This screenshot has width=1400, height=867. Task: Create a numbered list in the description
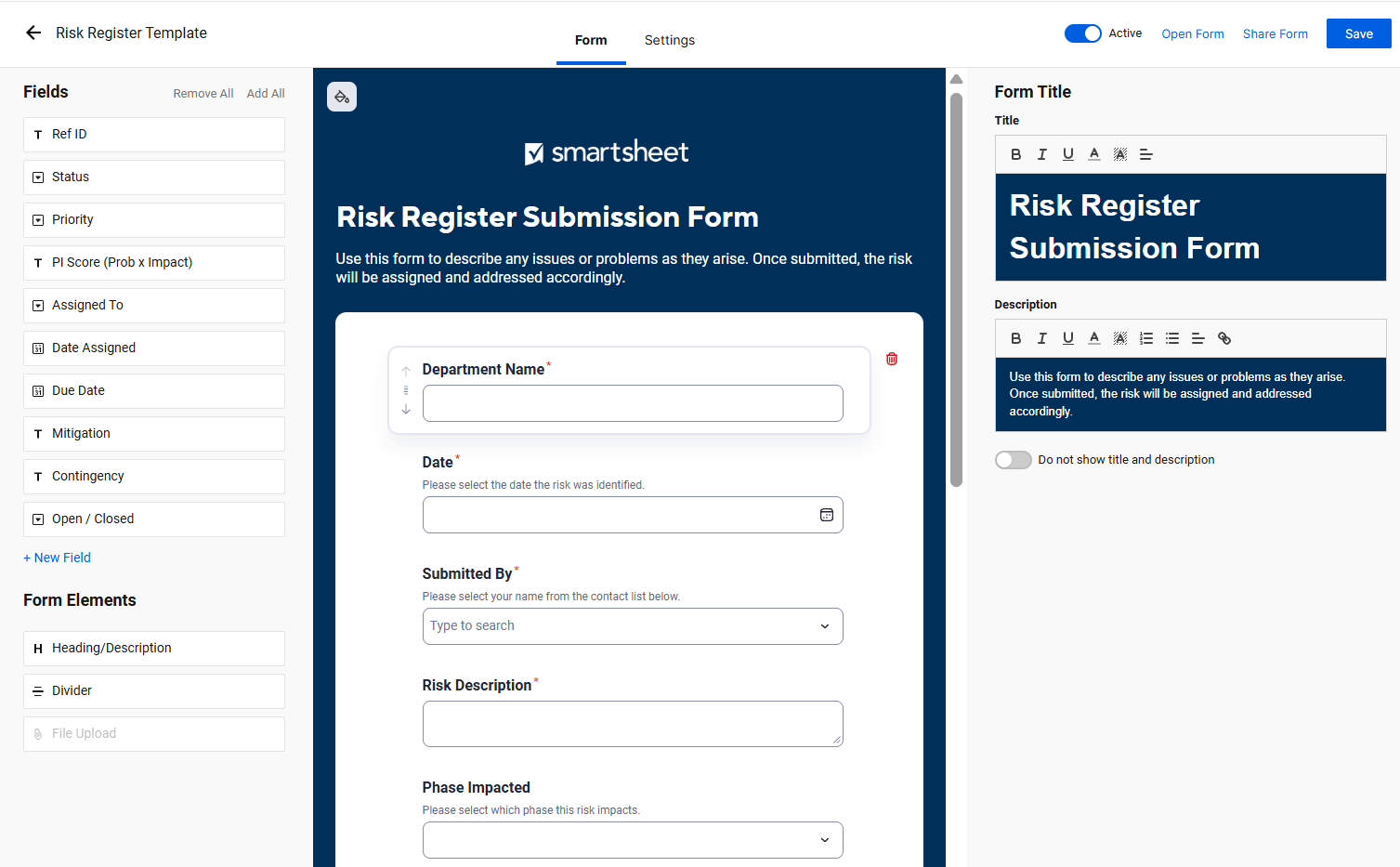[1145, 338]
